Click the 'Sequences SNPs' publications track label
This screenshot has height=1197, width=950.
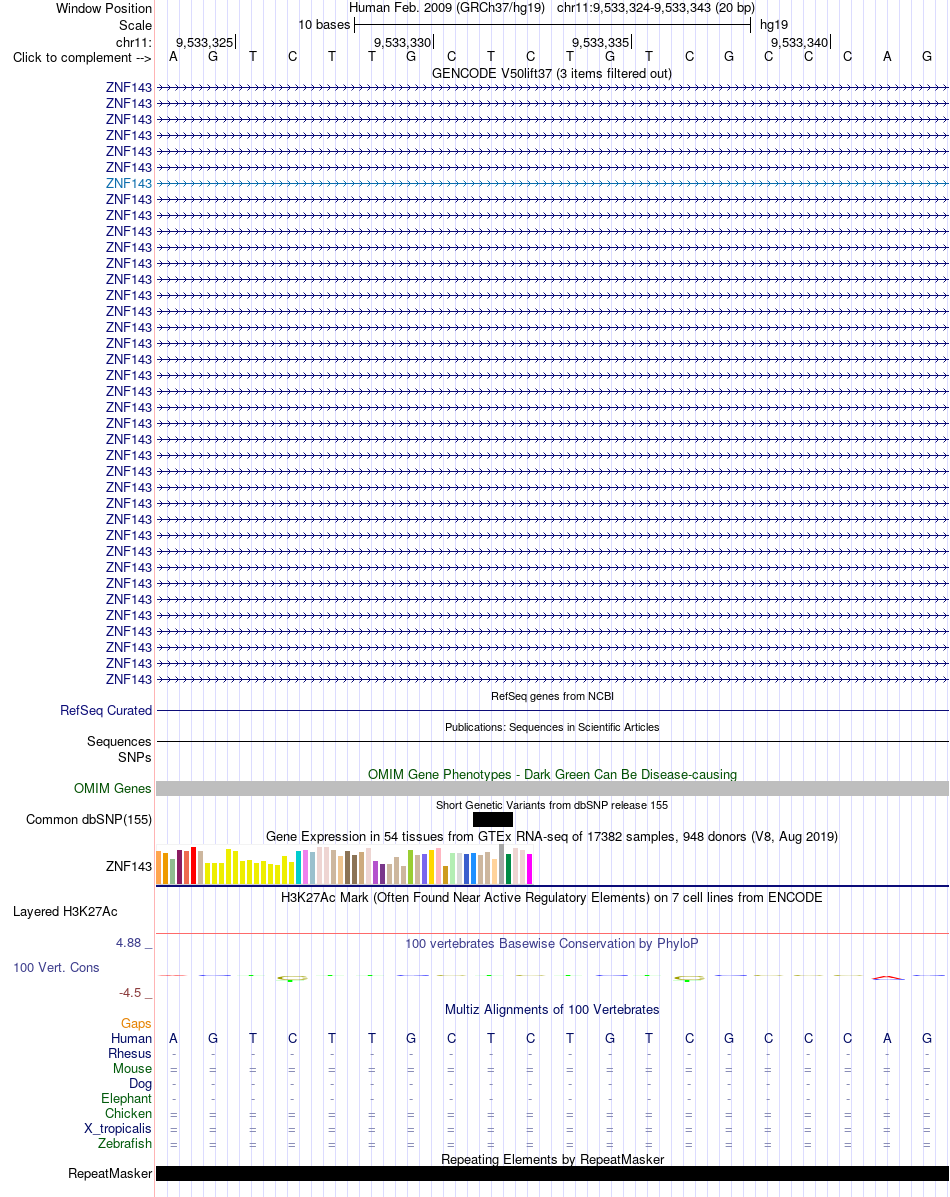point(119,749)
